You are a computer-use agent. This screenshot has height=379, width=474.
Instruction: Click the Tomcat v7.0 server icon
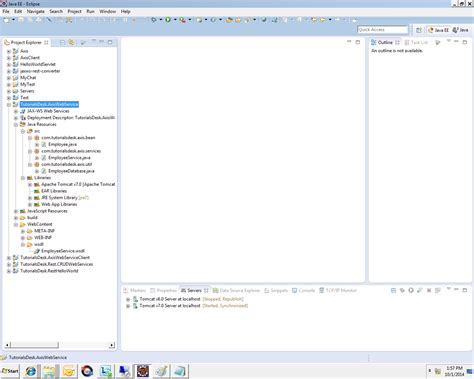135,306
